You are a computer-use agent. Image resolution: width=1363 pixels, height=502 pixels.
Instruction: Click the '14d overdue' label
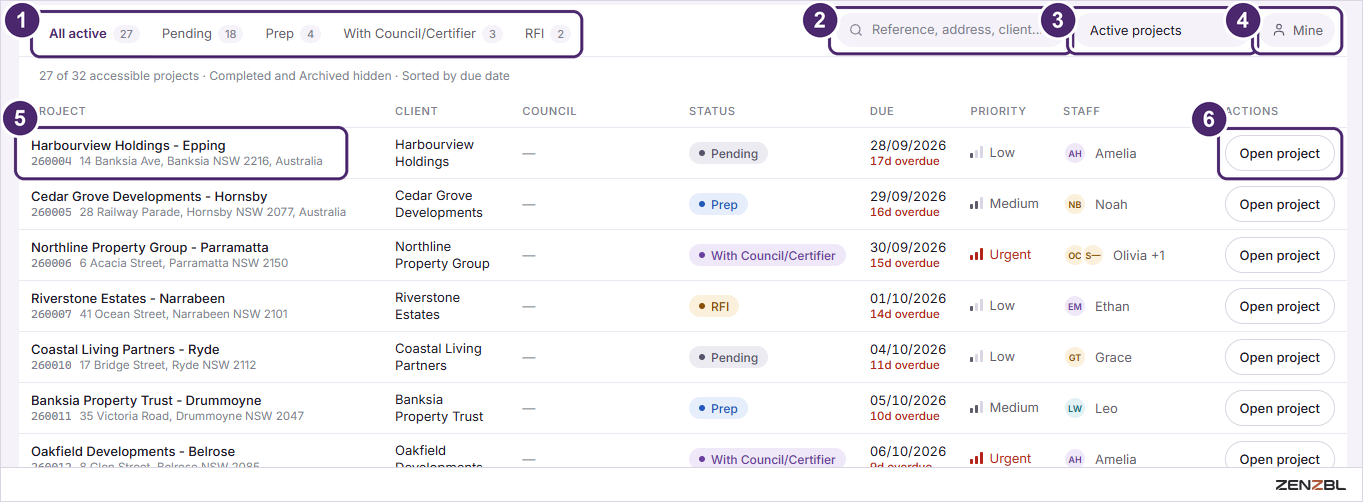click(x=905, y=314)
